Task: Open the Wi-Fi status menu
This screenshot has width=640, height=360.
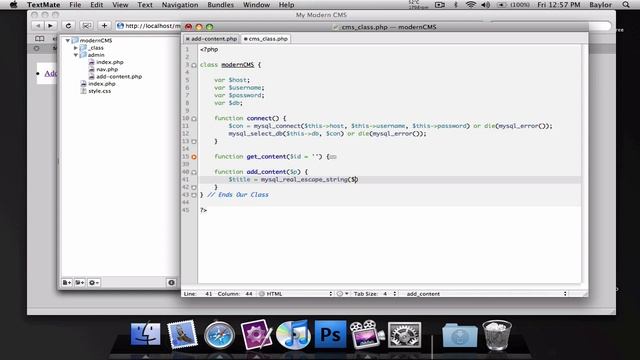Action: (x=471, y=5)
